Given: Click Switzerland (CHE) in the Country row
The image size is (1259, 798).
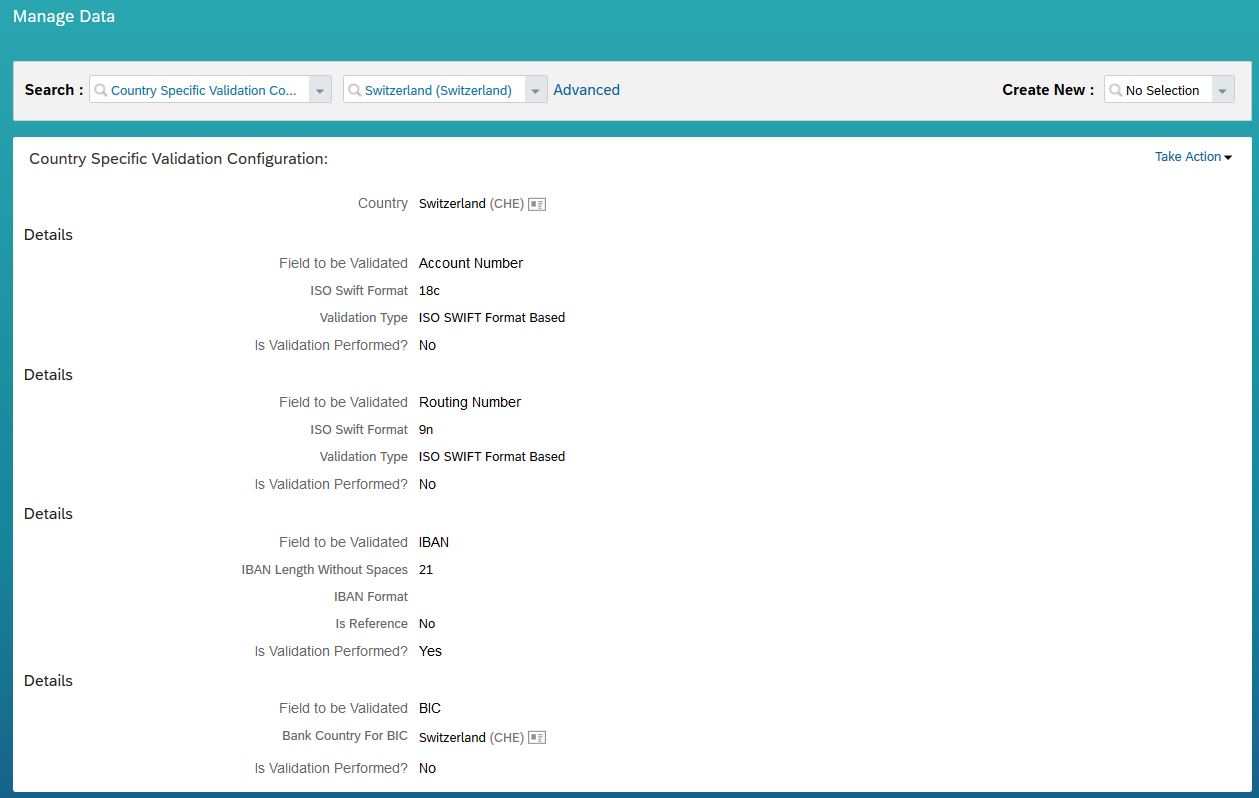Looking at the screenshot, I should [471, 204].
